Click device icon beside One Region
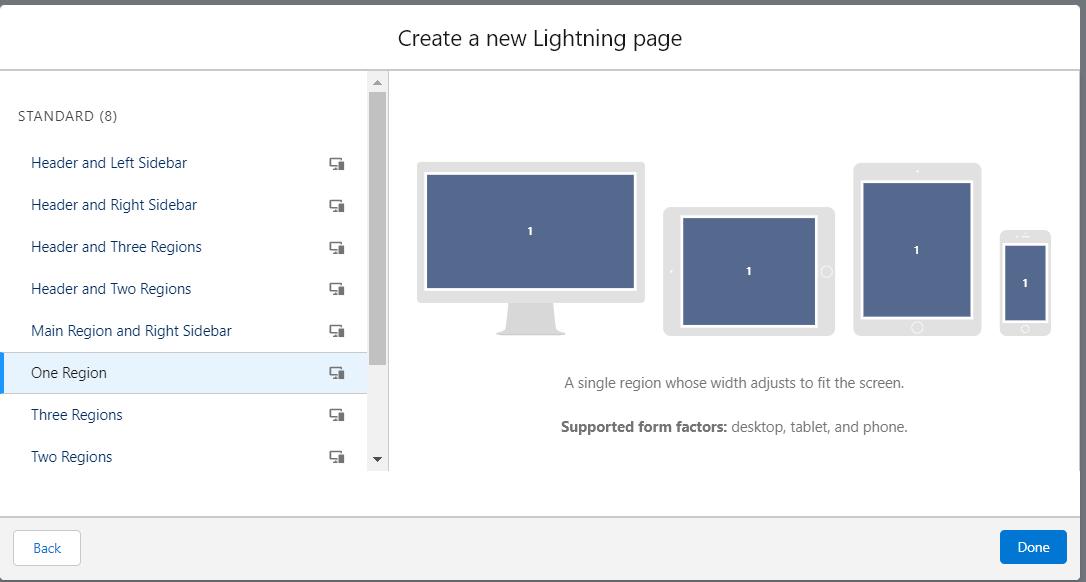 (337, 374)
